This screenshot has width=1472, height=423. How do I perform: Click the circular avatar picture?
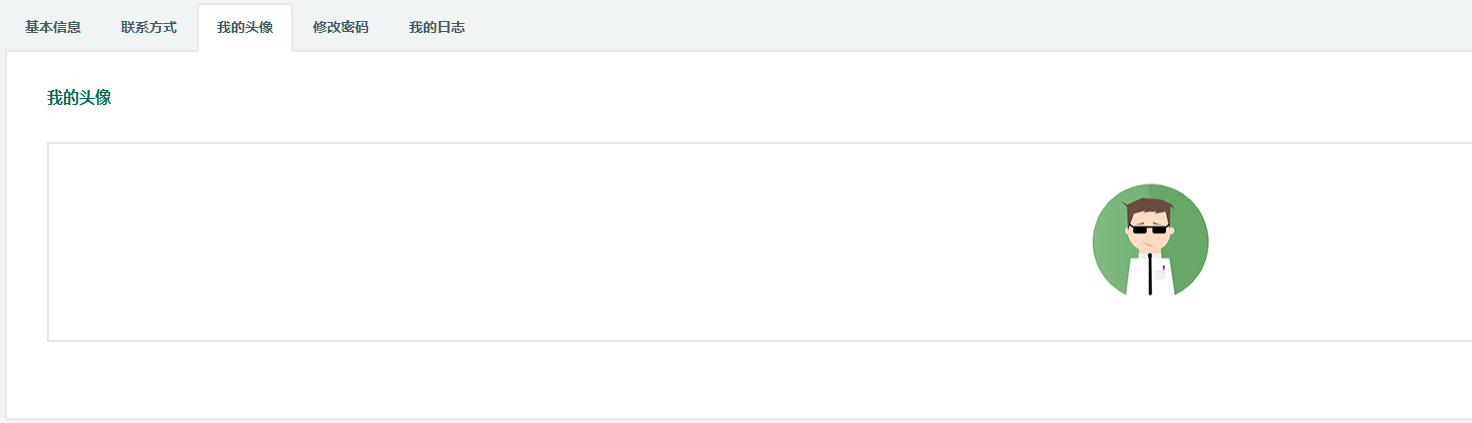1151,241
